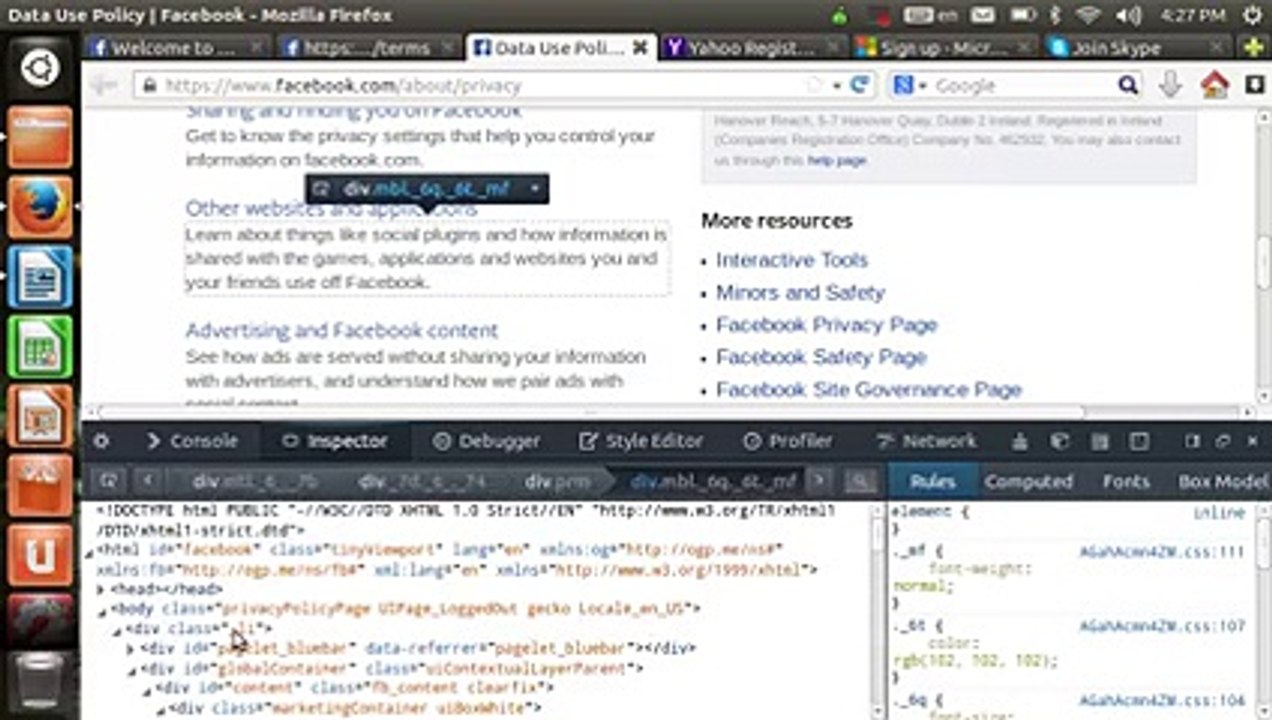Open the battery status indicator
This screenshot has width=1272, height=720.
coord(1022,15)
